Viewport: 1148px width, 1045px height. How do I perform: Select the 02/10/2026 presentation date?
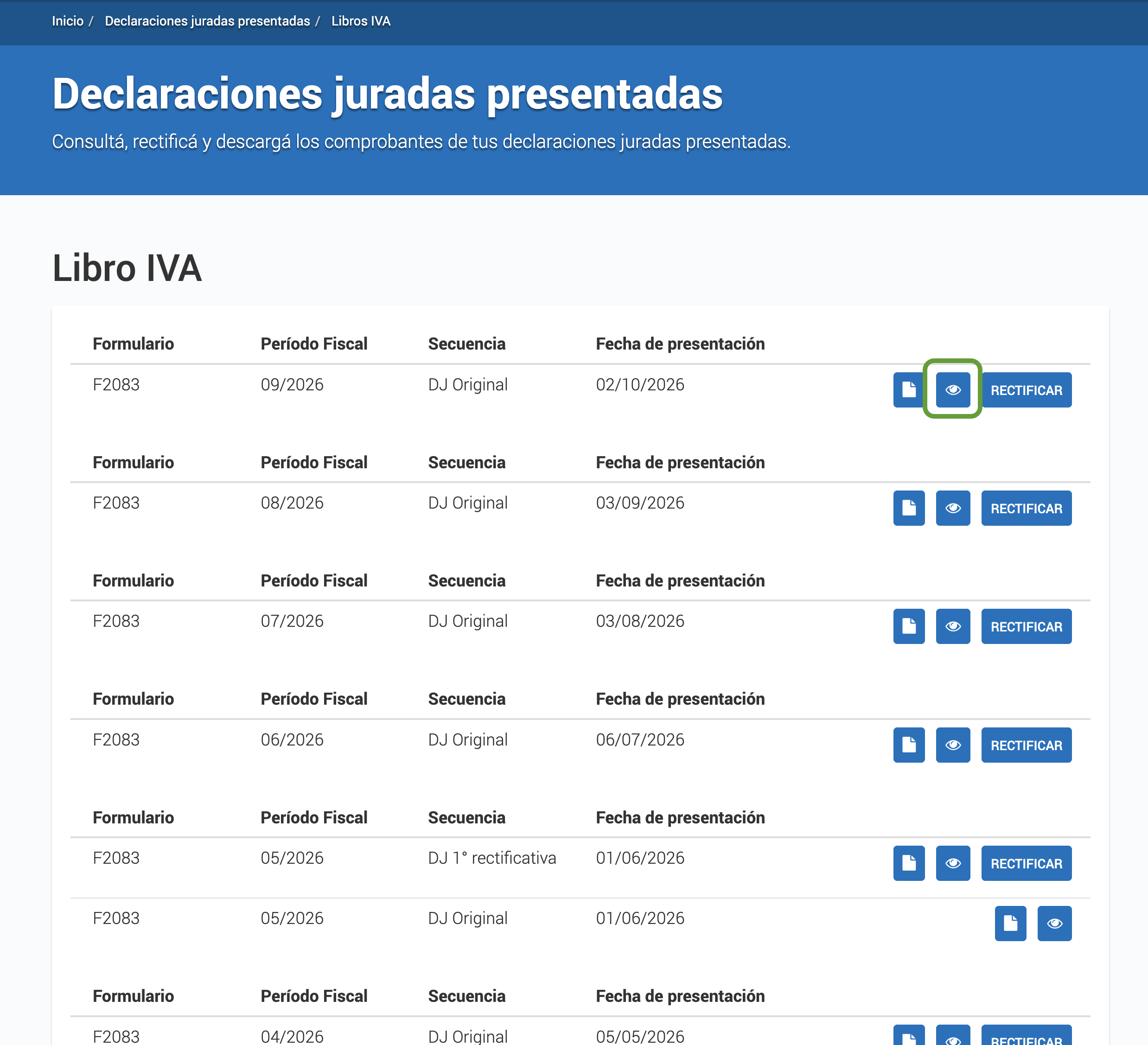[x=640, y=385]
